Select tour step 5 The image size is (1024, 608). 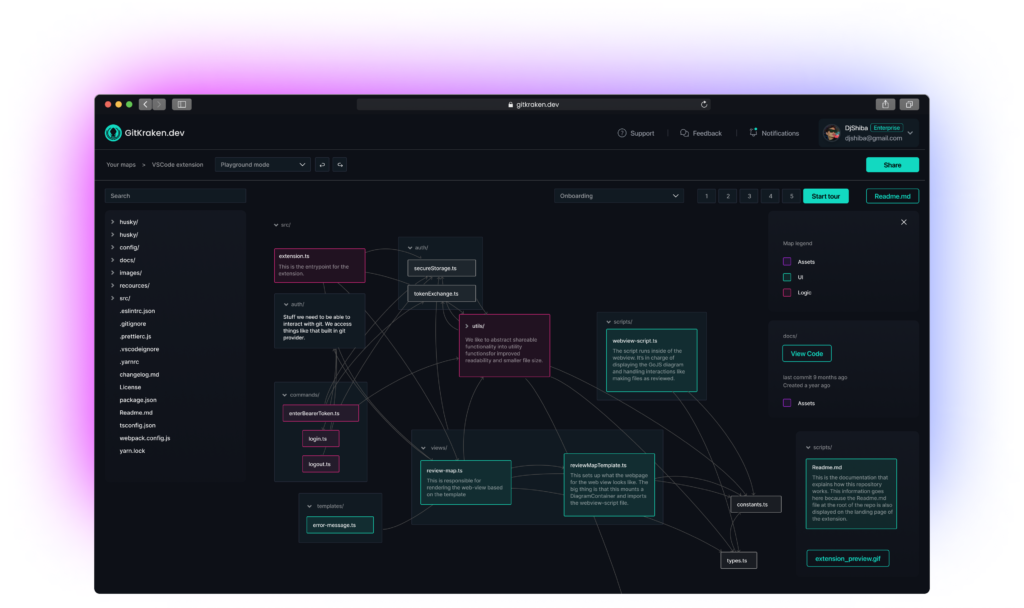(x=792, y=196)
